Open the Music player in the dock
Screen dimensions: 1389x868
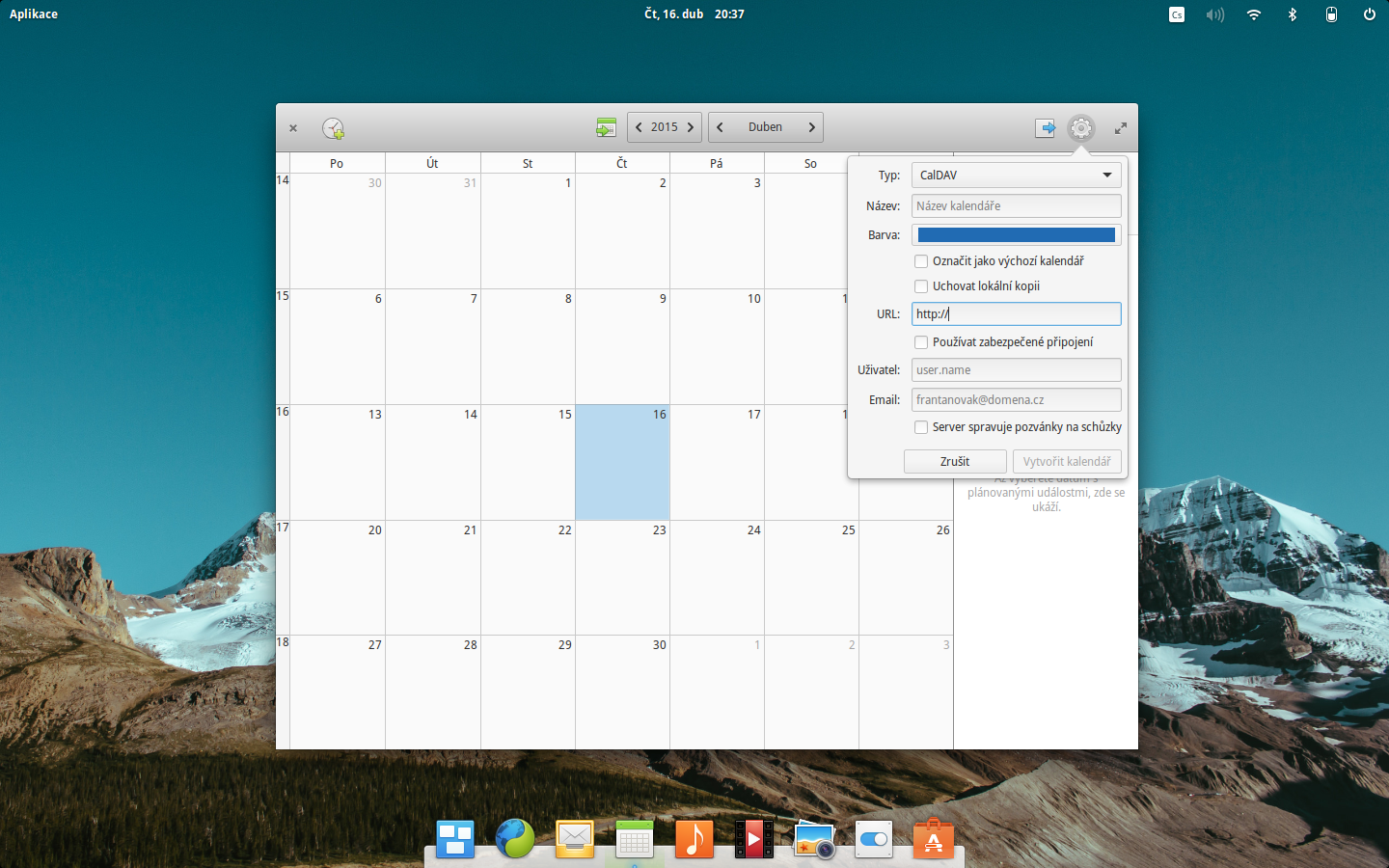click(694, 838)
